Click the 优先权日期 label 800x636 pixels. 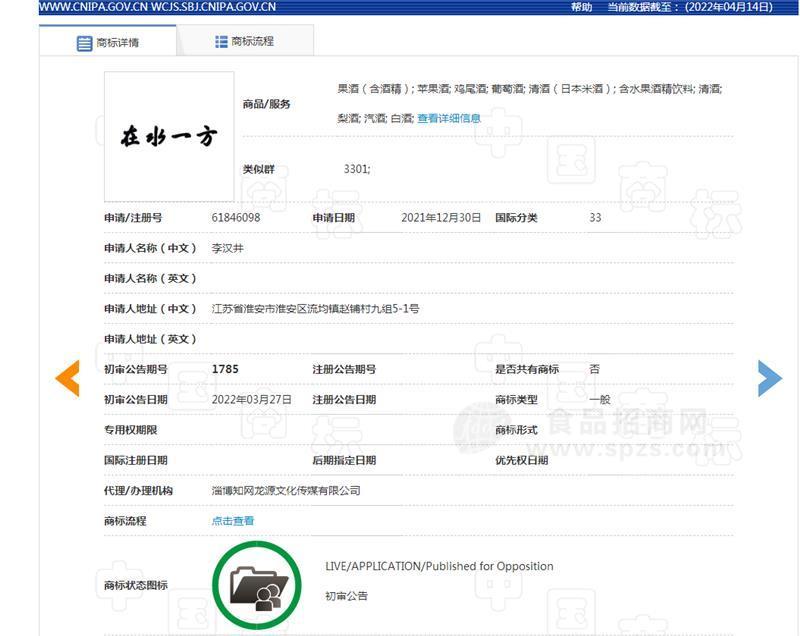(x=521, y=460)
